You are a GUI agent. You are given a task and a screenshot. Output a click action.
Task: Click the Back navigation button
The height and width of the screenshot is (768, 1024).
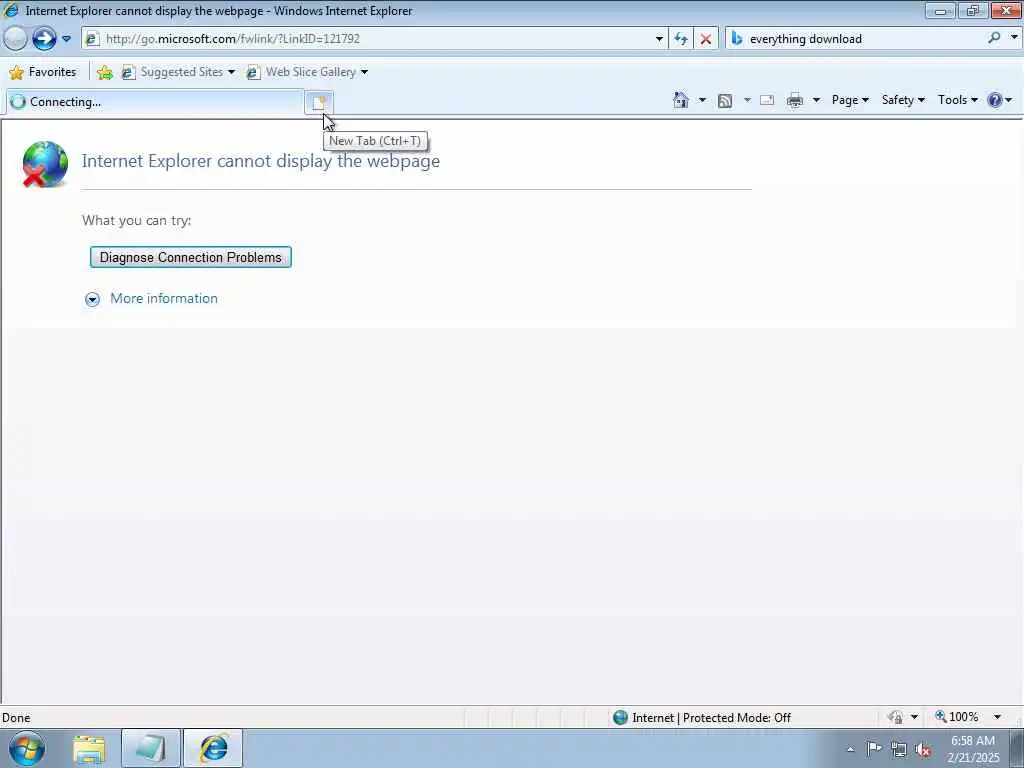(x=15, y=39)
